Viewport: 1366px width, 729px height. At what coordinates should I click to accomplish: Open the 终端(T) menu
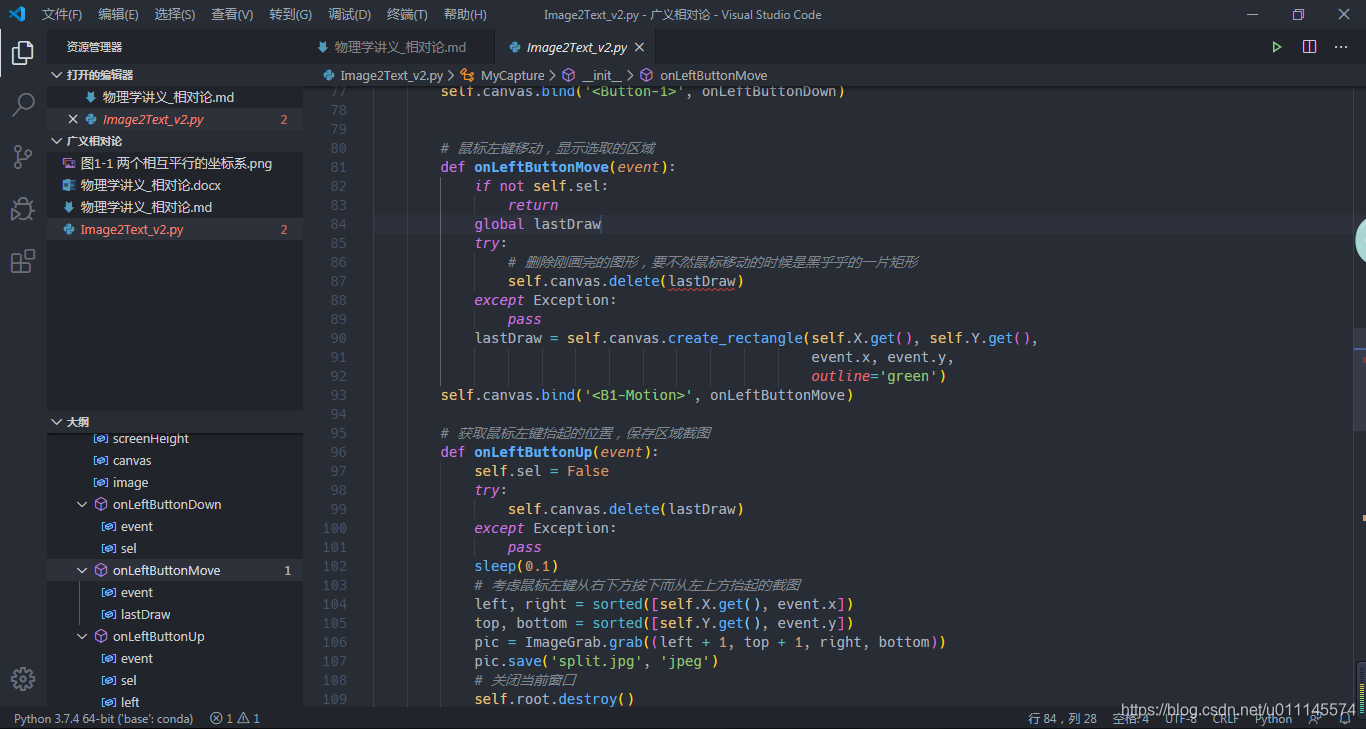(407, 14)
